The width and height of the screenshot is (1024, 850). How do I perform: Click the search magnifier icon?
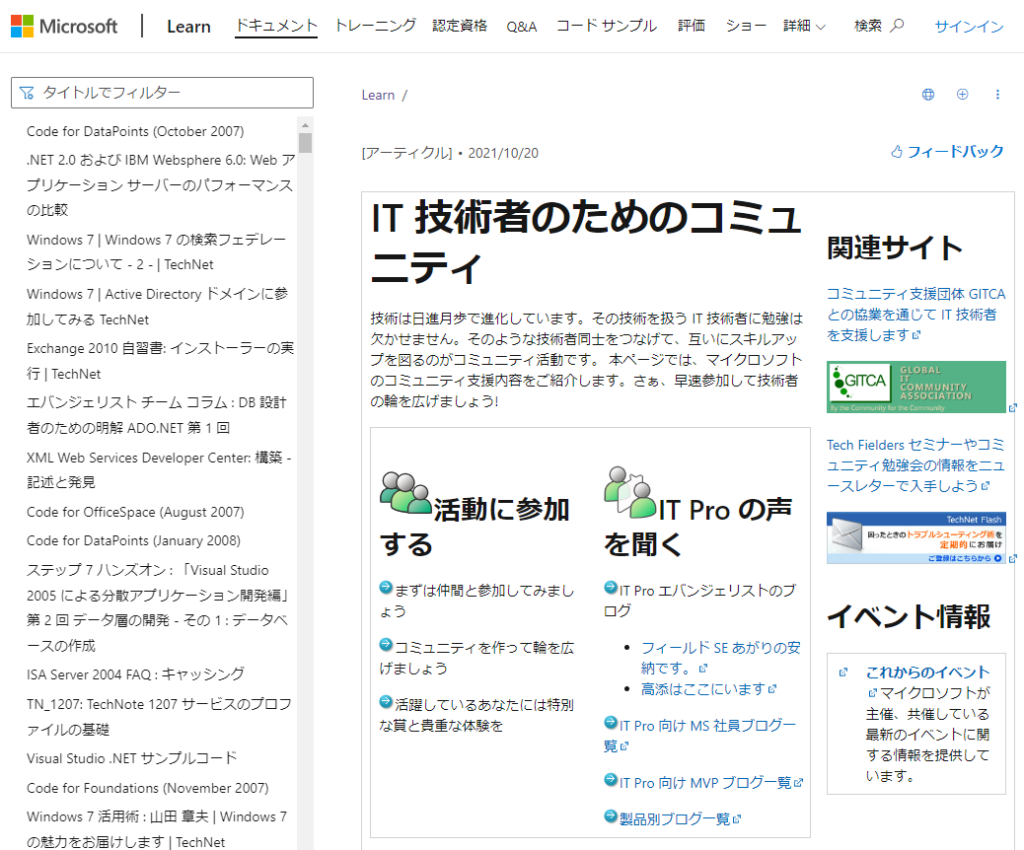(897, 26)
